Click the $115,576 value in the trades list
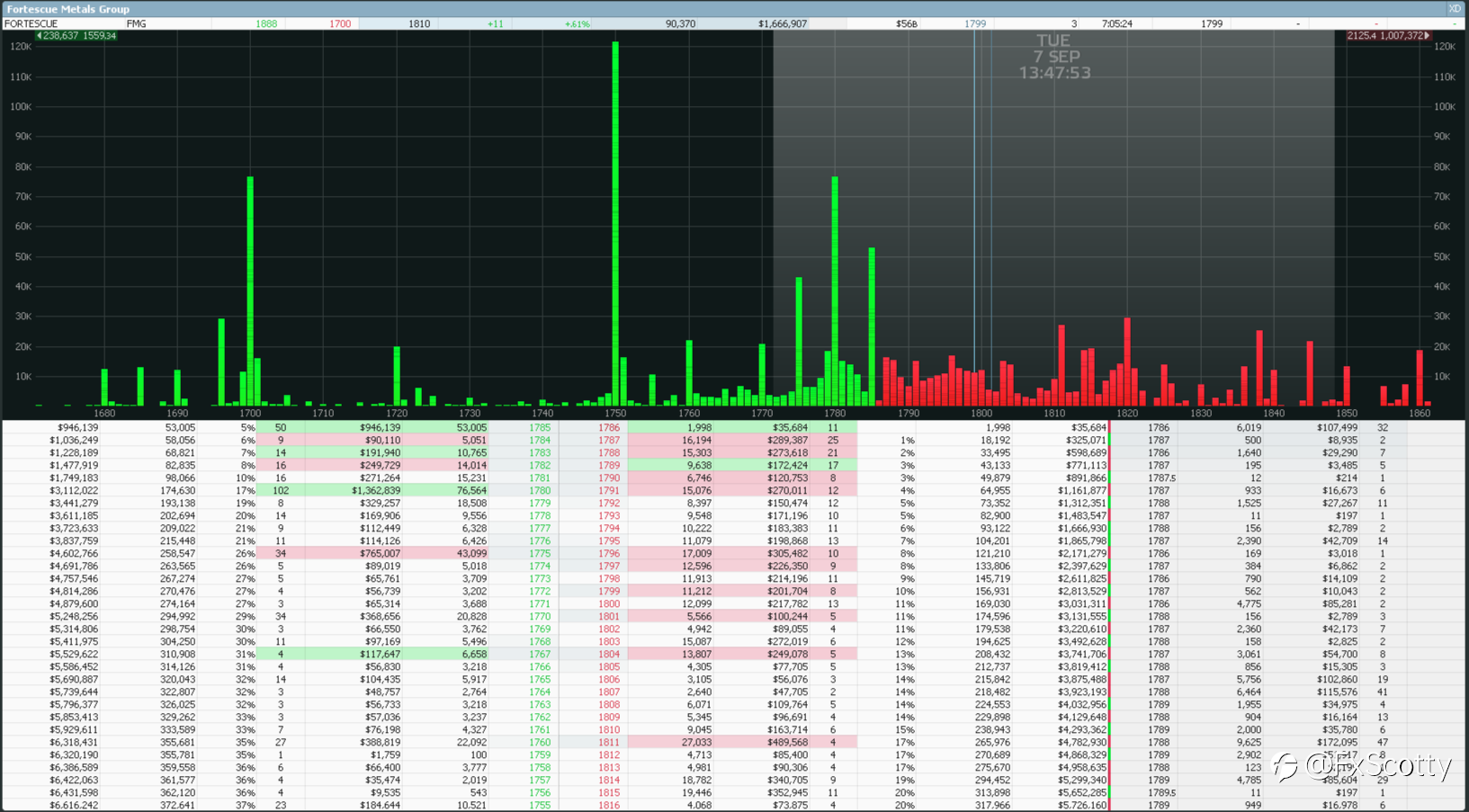 (1337, 692)
